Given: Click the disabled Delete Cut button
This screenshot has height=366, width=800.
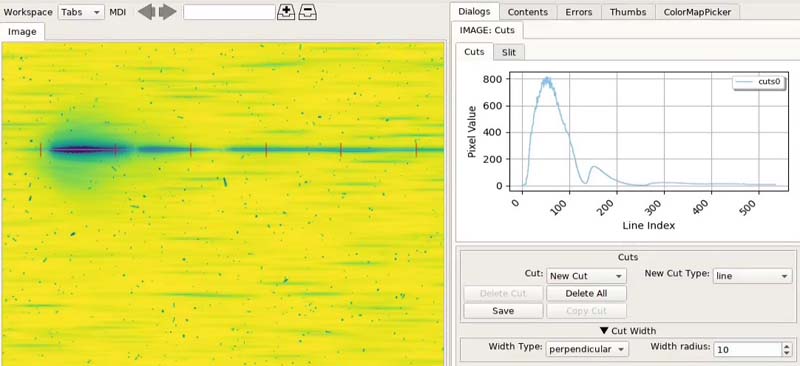Looking at the screenshot, I should coord(503,294).
